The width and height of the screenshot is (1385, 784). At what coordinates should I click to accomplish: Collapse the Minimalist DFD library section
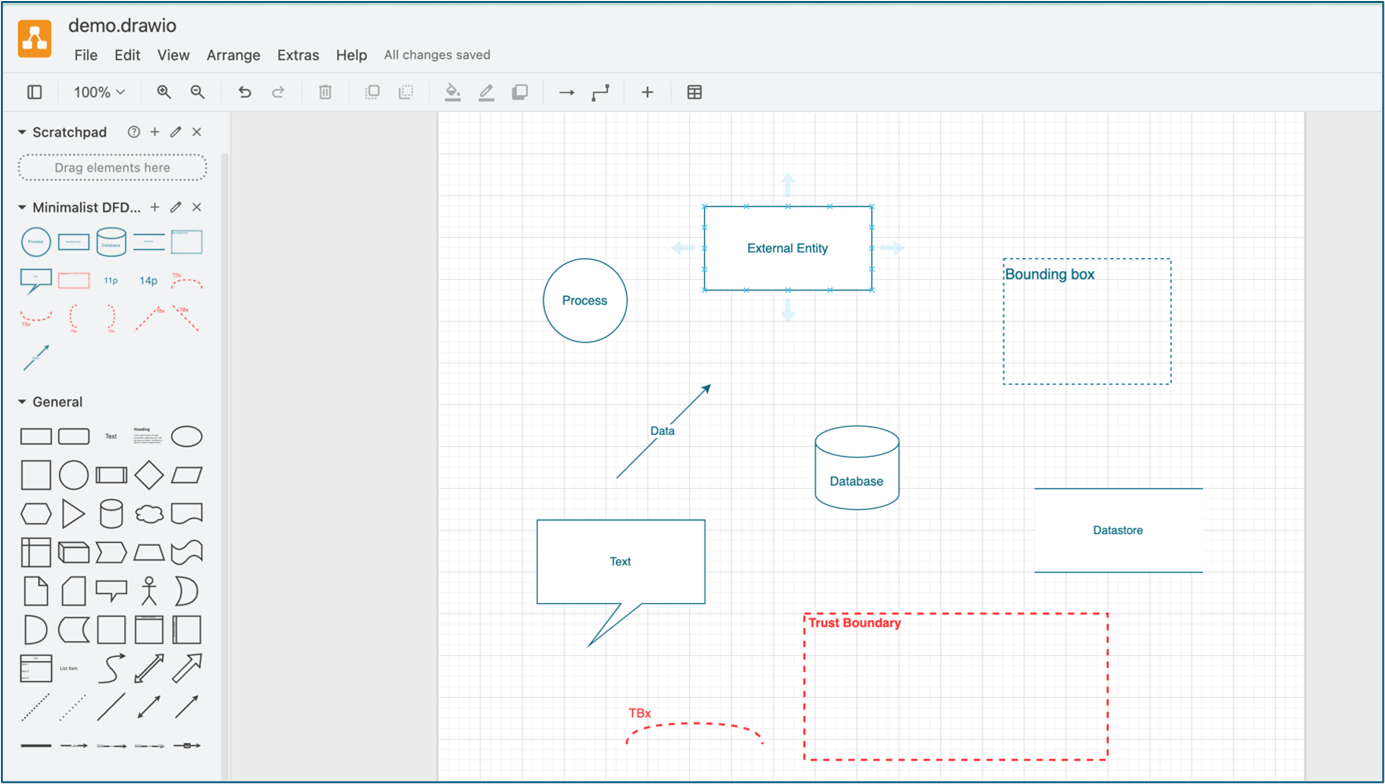22,207
